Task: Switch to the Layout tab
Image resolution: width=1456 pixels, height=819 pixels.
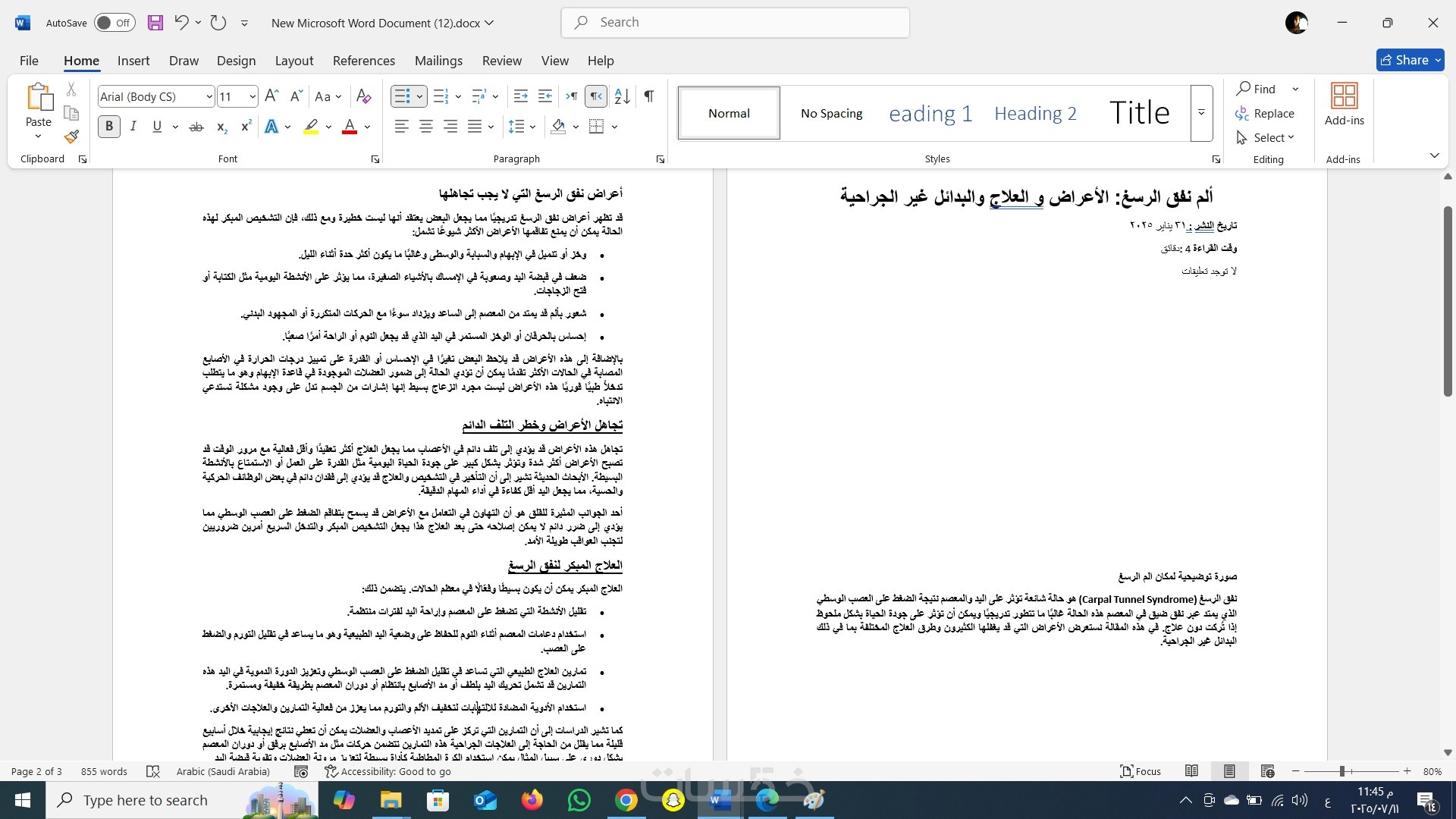Action: 293,61
